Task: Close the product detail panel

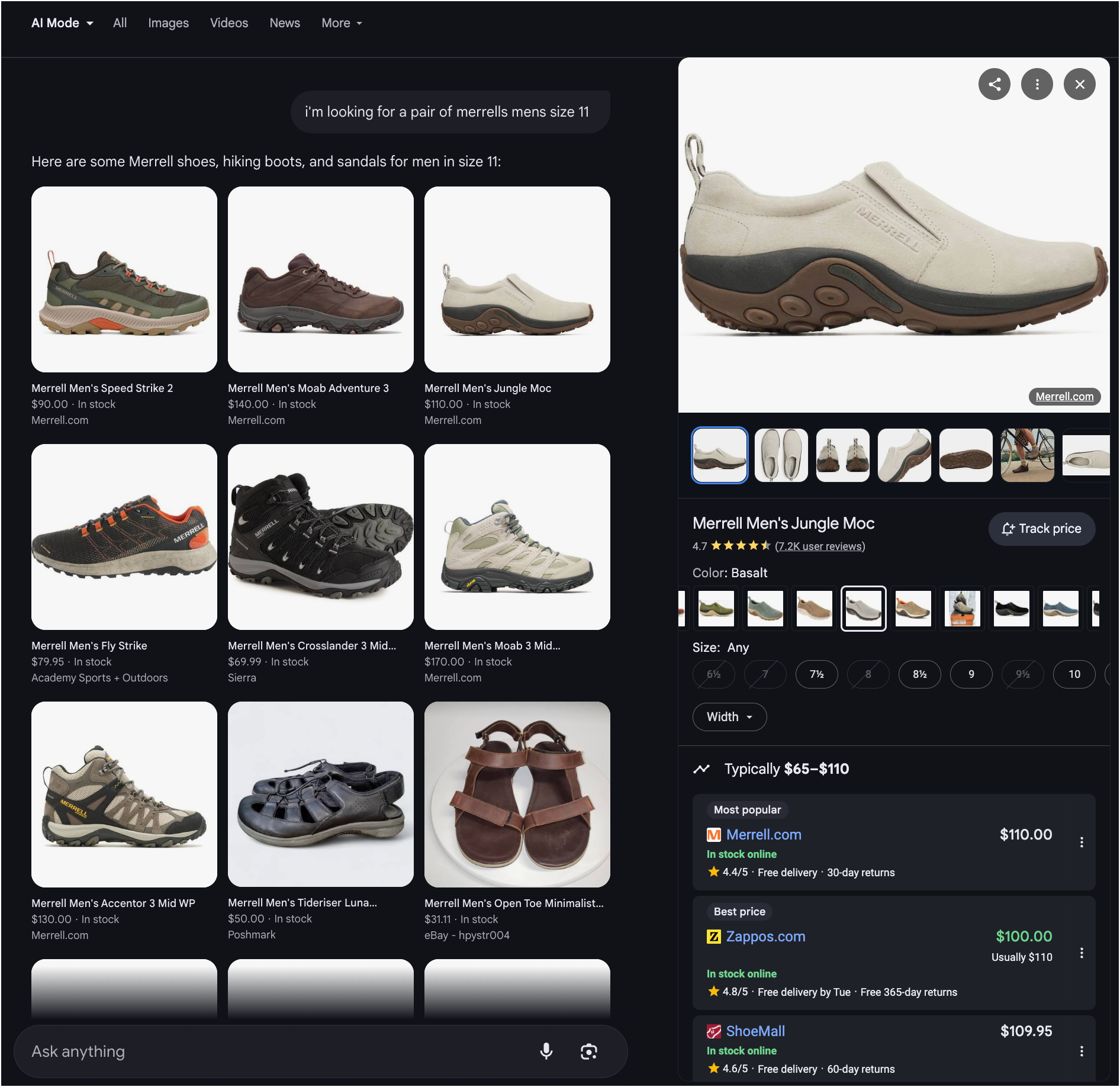Action: (1079, 85)
